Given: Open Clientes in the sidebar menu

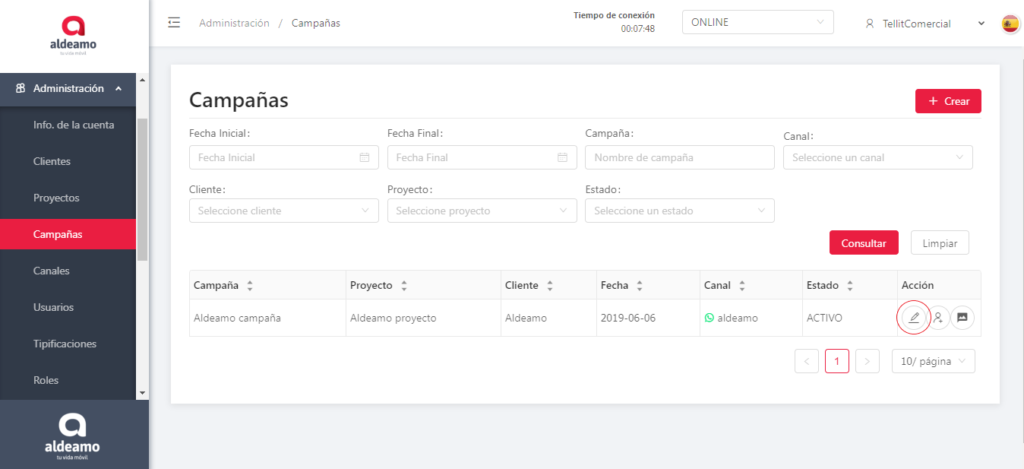Looking at the screenshot, I should [52, 161].
